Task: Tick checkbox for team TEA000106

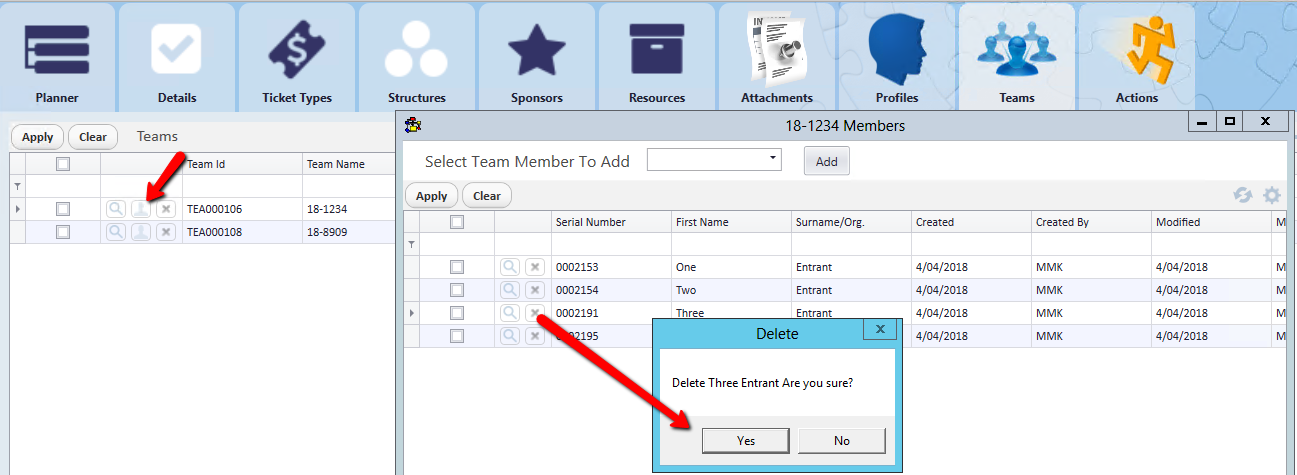Action: [63, 209]
